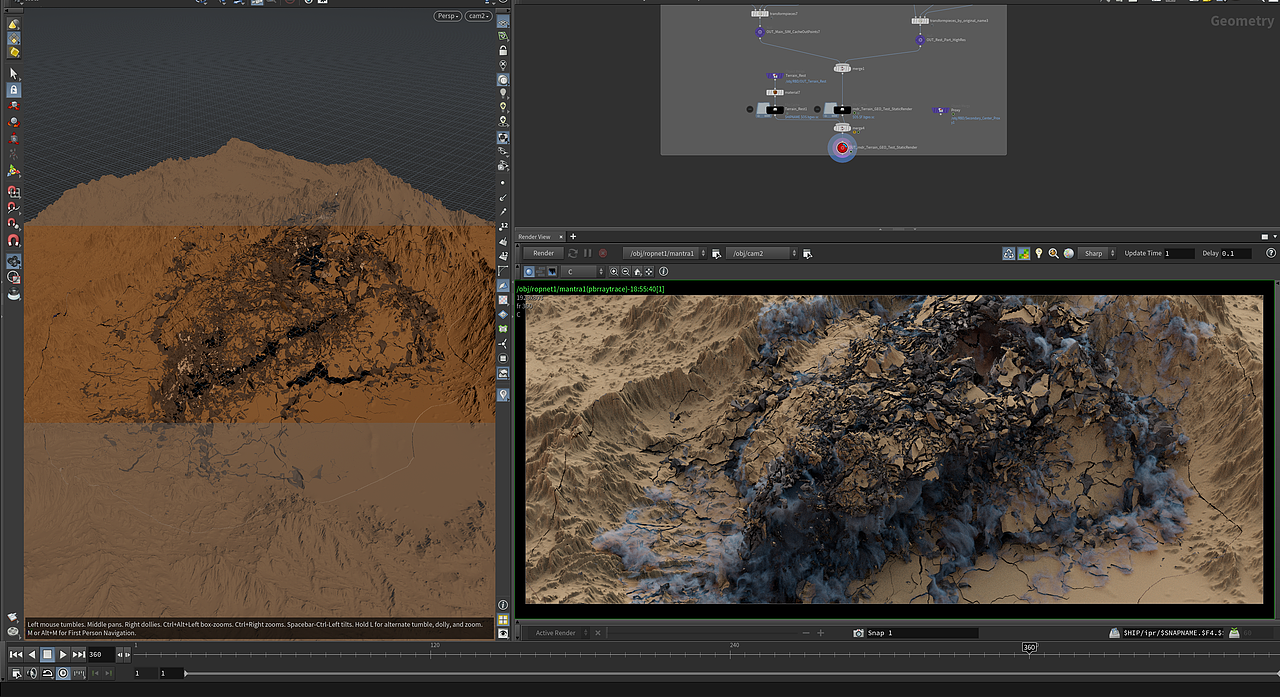Image resolution: width=1280 pixels, height=697 pixels.
Task: Click frame 360 marker on timeline
Action: pyautogui.click(x=1029, y=648)
